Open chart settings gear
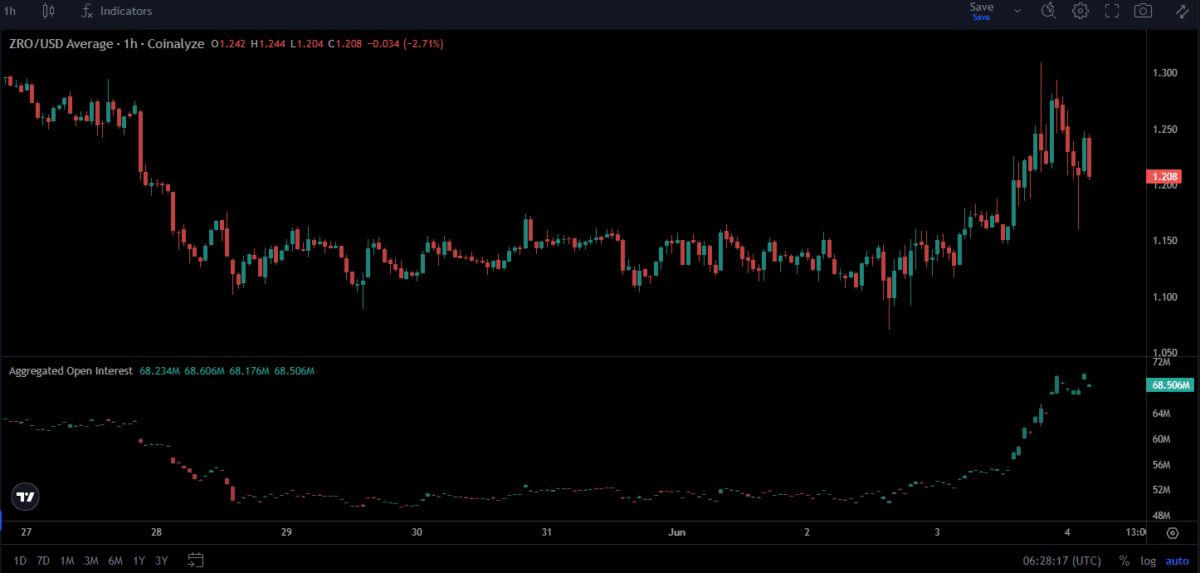Screen dimensions: 1200x573 click(1080, 11)
